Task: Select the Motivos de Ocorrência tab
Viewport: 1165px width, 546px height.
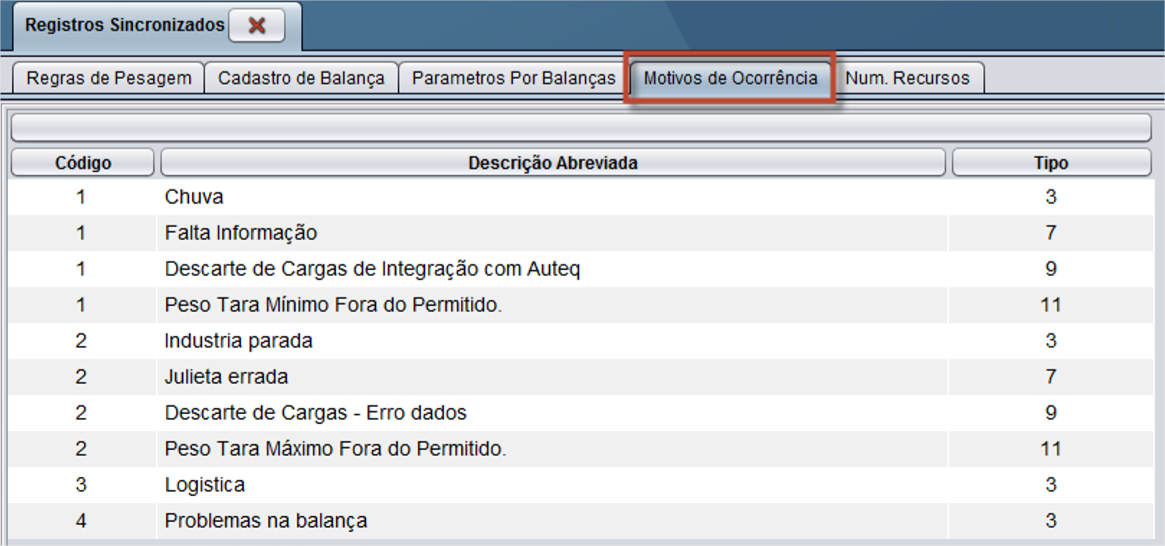Action: pos(730,78)
